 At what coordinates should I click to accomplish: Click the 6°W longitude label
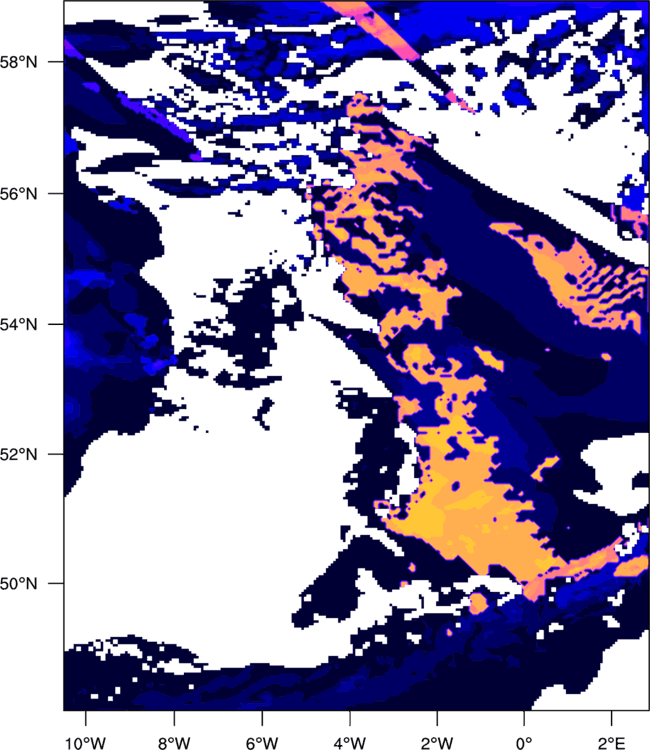262,743
